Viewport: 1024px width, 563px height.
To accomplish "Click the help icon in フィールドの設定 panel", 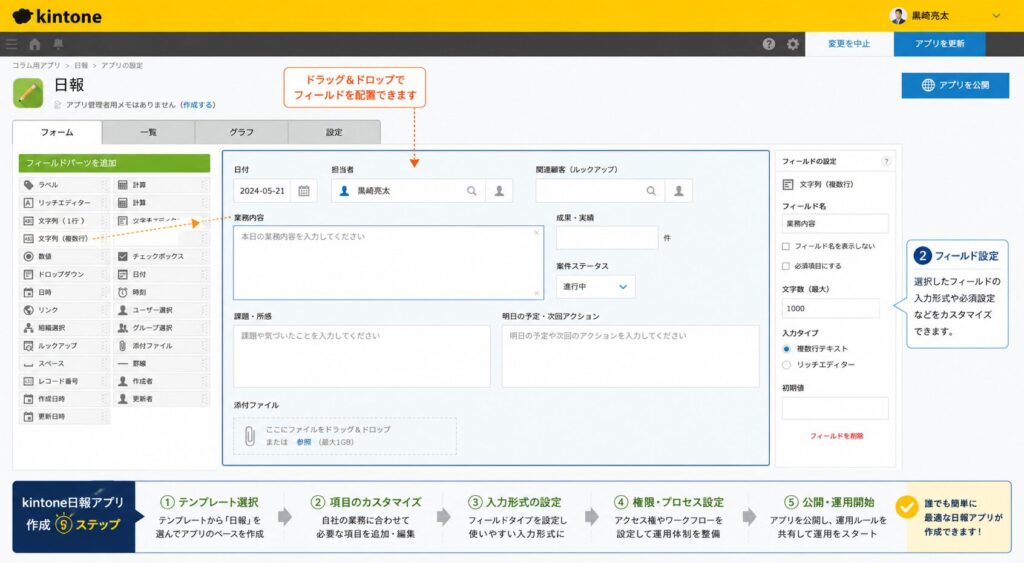I will tap(886, 161).
